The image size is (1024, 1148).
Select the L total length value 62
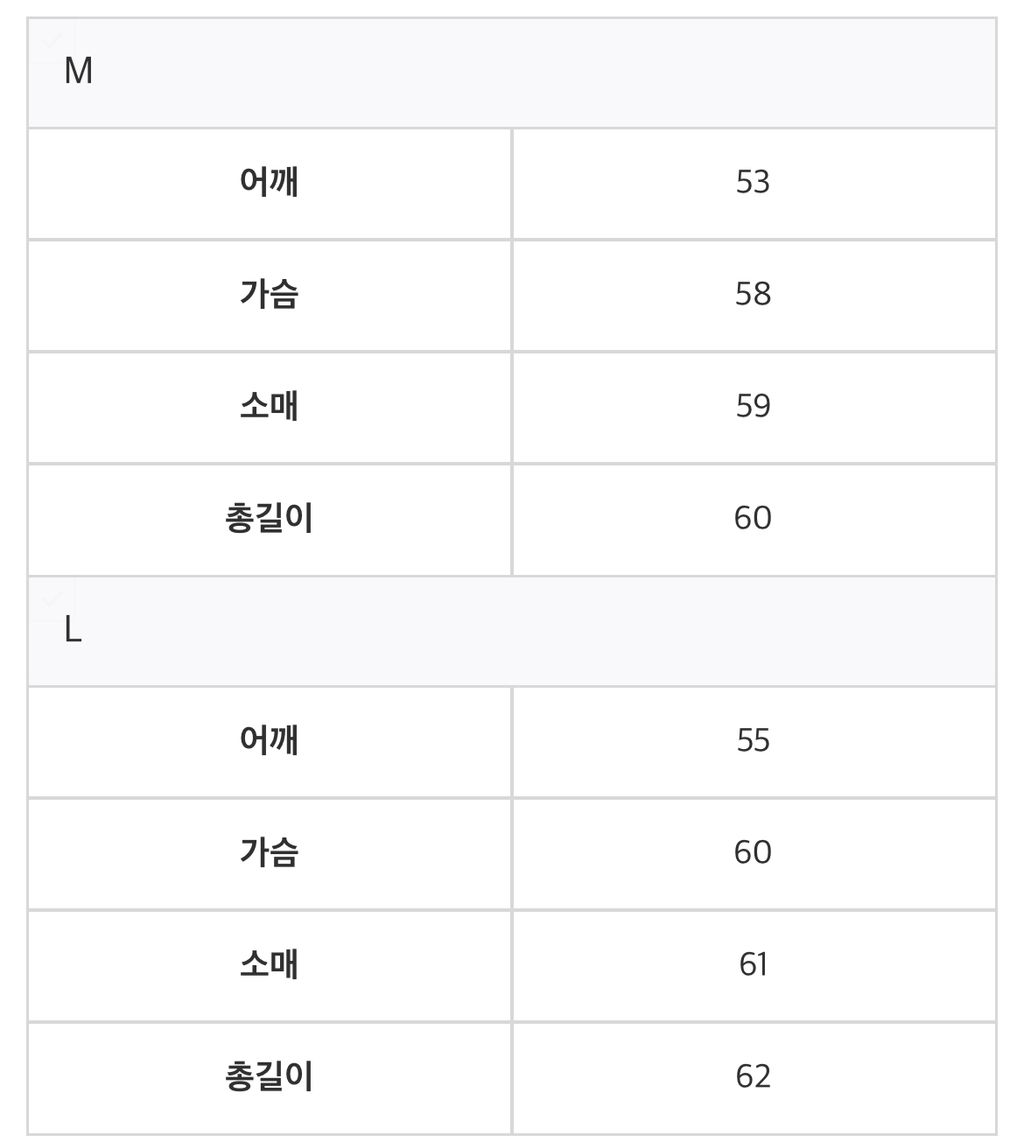(x=753, y=1077)
